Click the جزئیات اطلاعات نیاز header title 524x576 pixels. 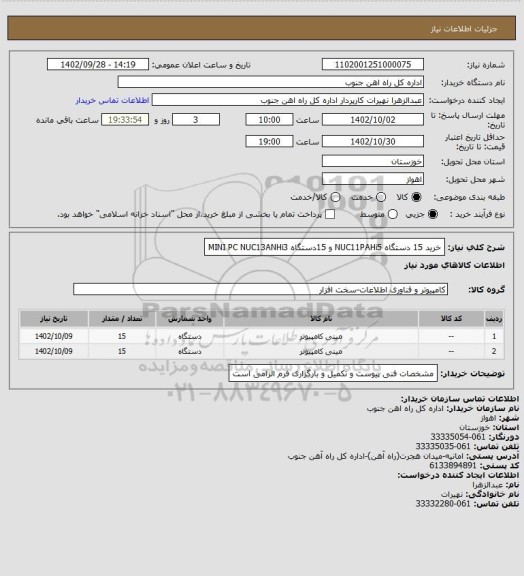pos(464,29)
